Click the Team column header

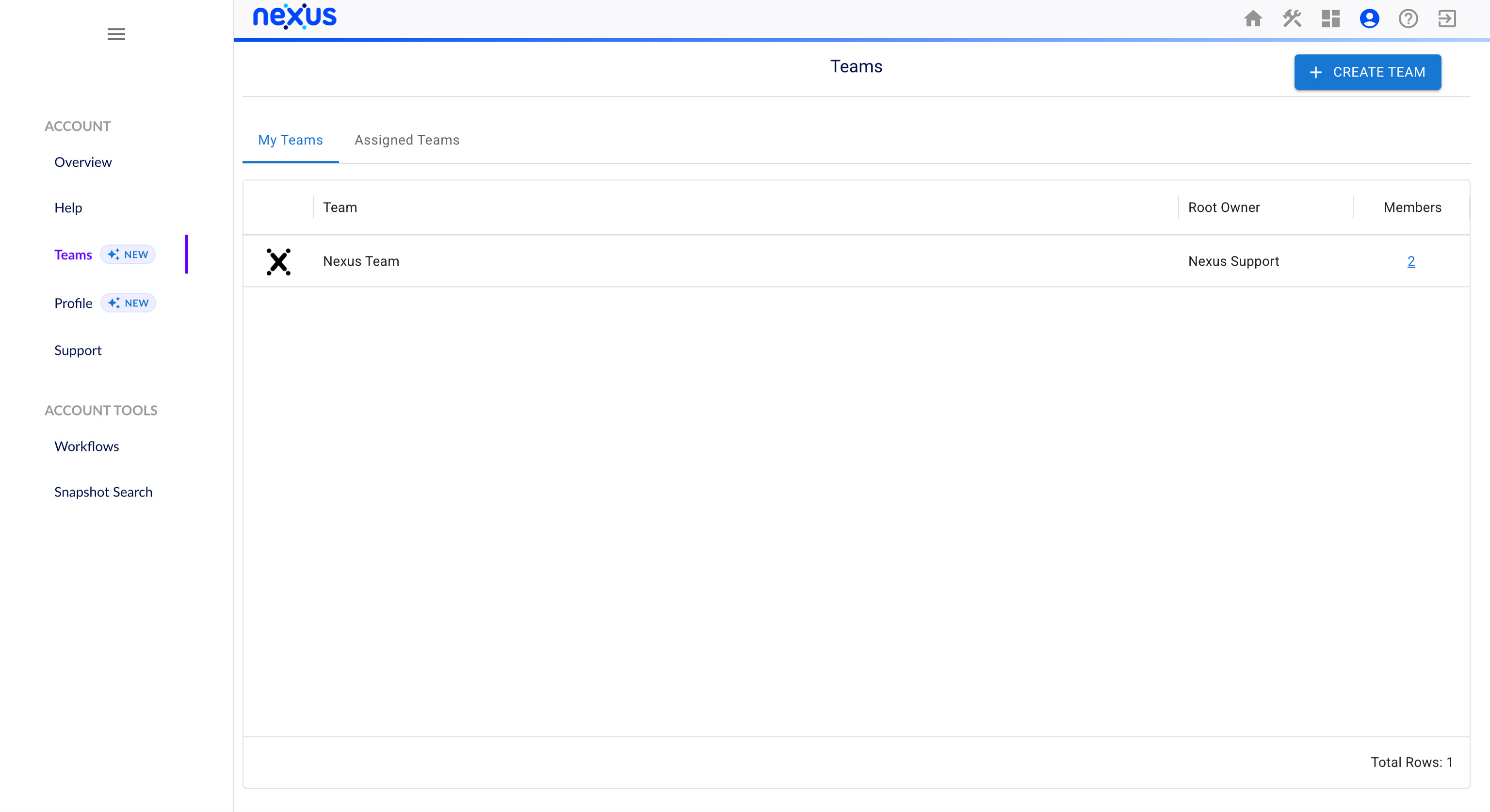(340, 207)
